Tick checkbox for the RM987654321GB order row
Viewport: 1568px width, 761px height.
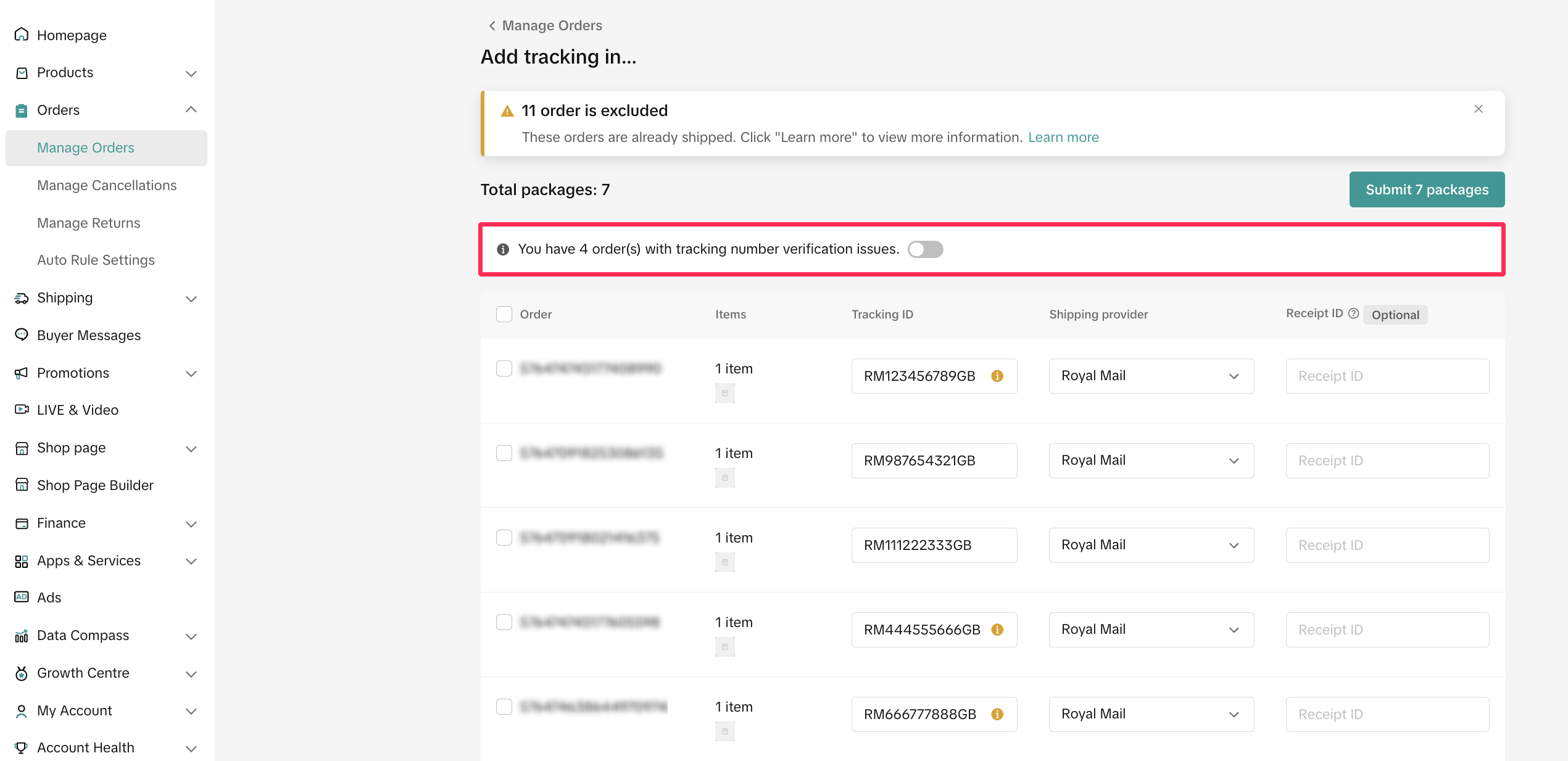point(504,453)
